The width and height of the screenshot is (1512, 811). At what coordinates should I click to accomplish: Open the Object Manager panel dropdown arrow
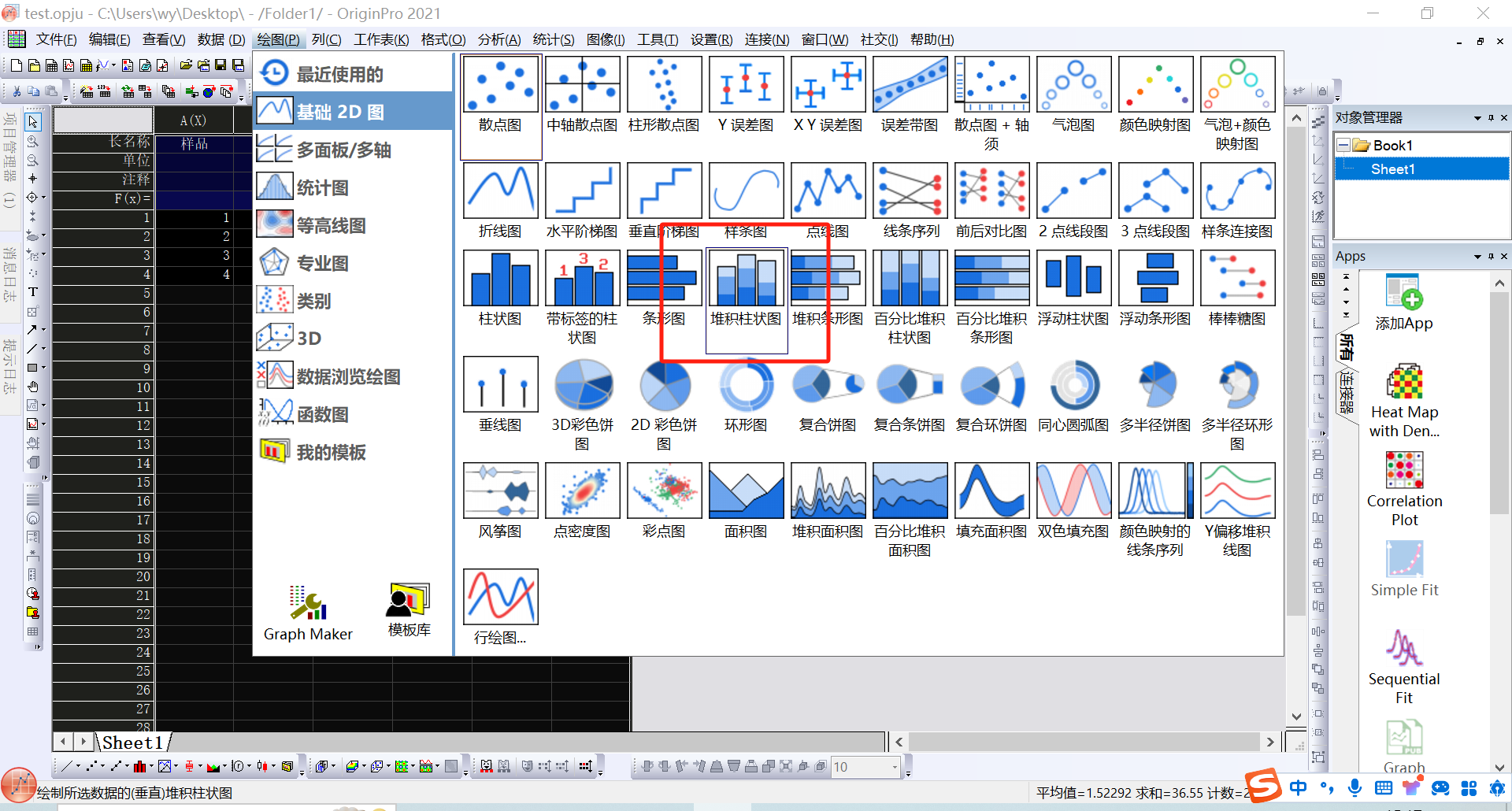1477,118
